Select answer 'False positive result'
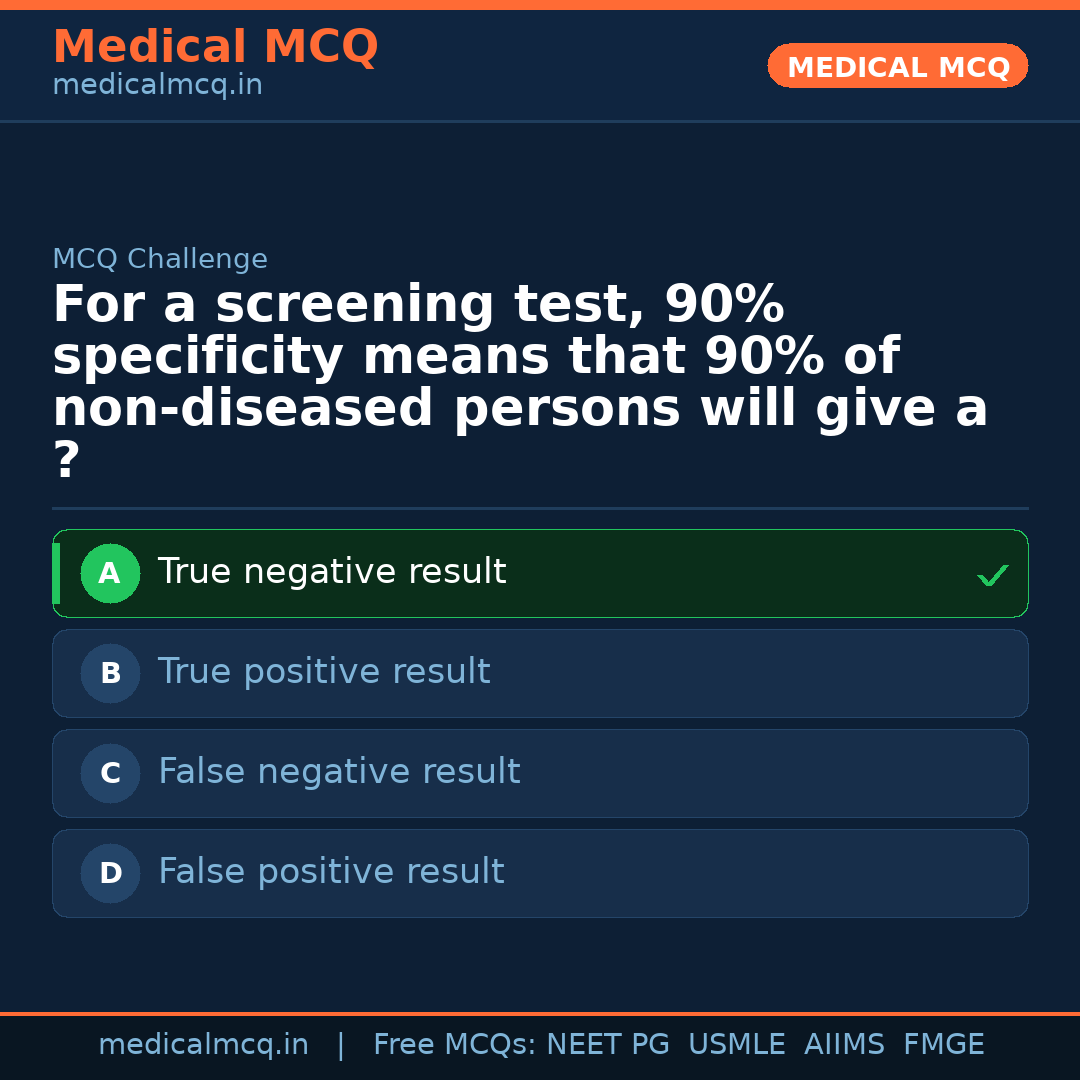 coord(330,871)
